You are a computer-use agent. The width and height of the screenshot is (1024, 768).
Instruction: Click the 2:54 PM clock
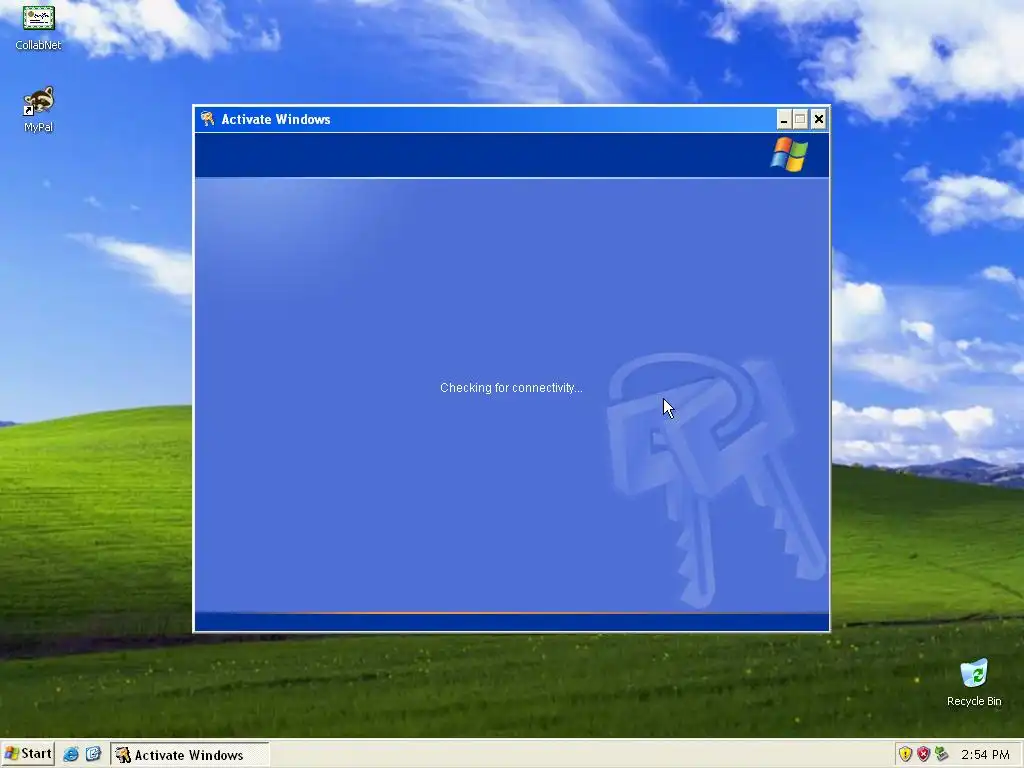[985, 755]
